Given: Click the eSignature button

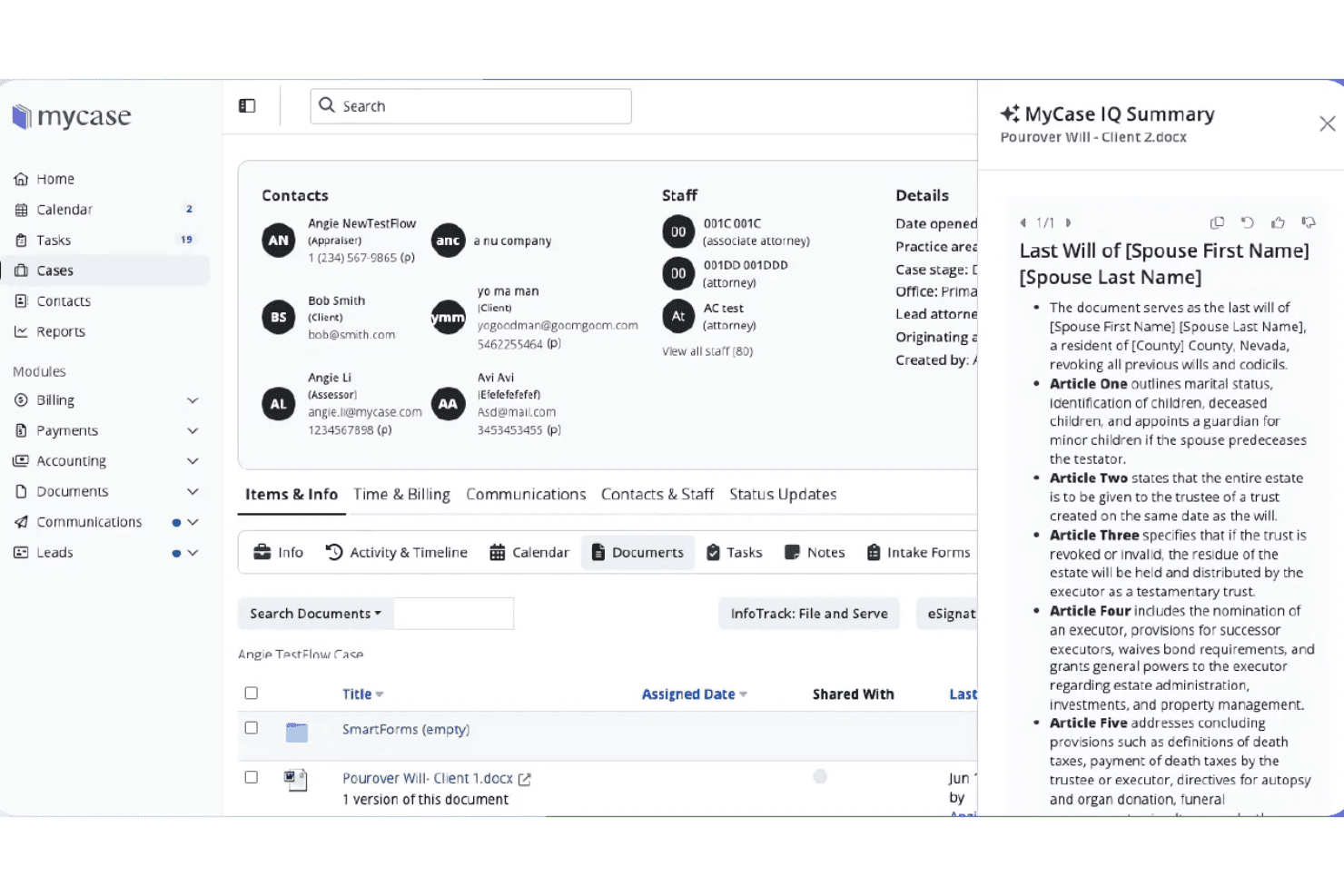Looking at the screenshot, I should tap(947, 614).
